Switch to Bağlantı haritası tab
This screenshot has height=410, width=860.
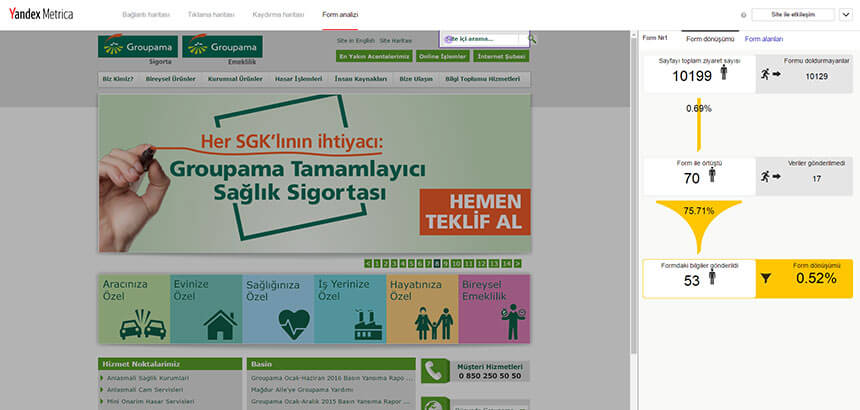click(x=146, y=15)
